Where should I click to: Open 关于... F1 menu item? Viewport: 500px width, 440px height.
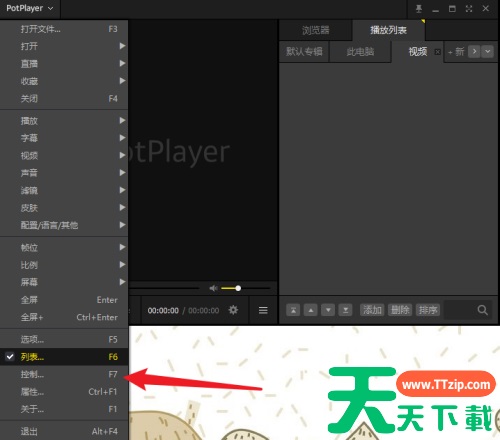64,409
